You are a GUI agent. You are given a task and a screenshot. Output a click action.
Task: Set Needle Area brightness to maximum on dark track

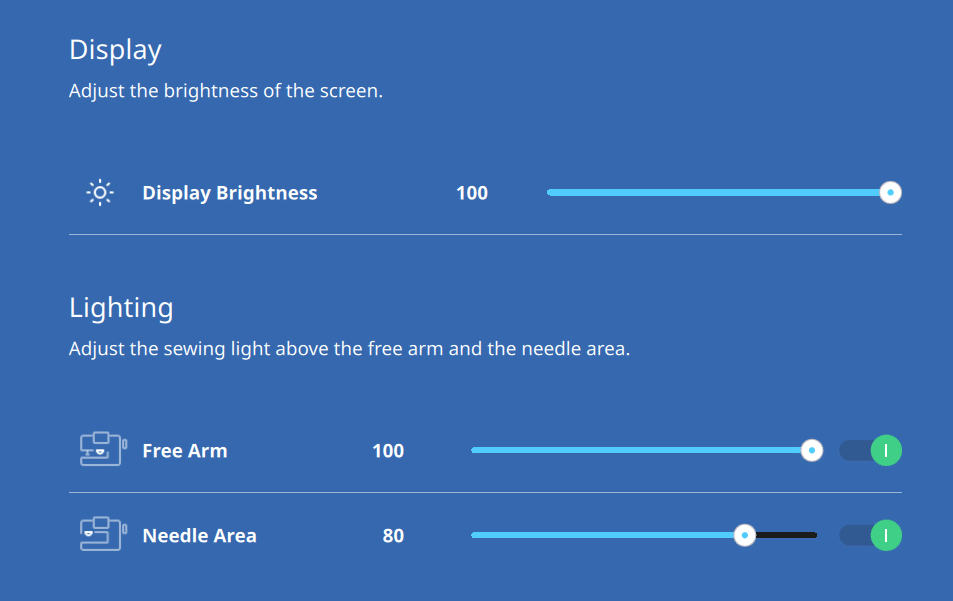[814, 535]
